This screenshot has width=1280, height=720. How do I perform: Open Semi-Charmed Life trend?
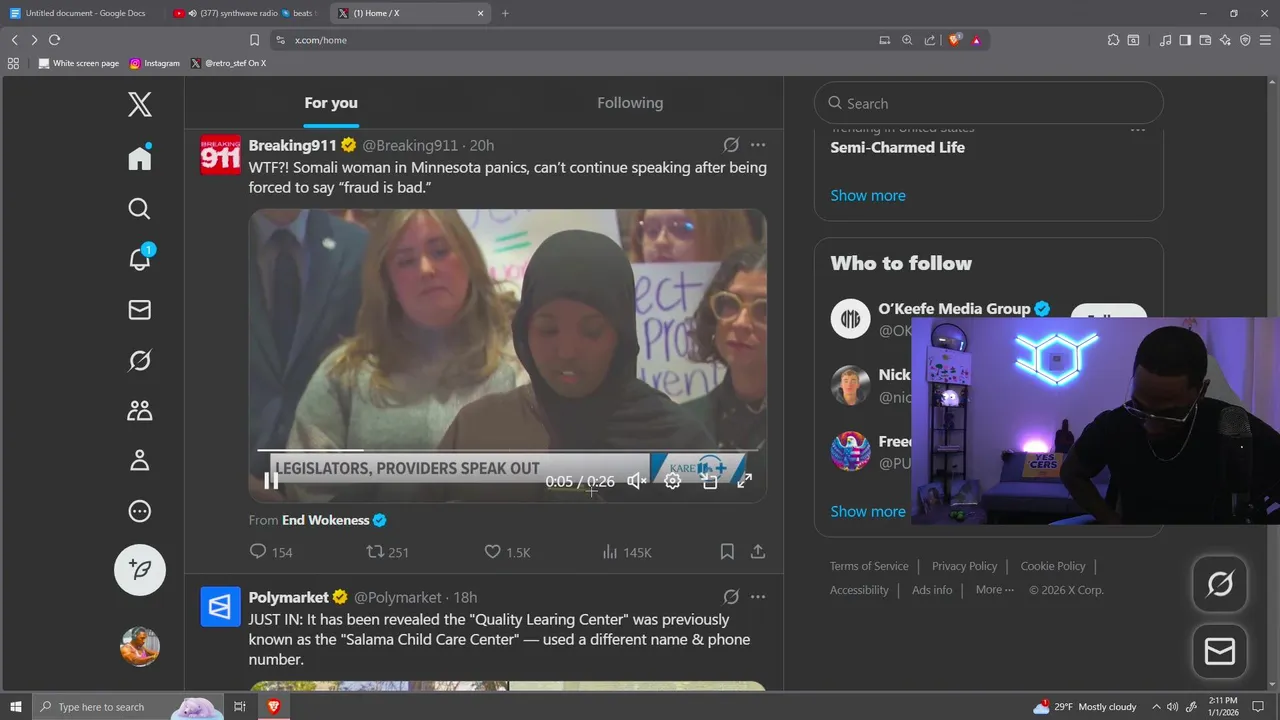897,147
